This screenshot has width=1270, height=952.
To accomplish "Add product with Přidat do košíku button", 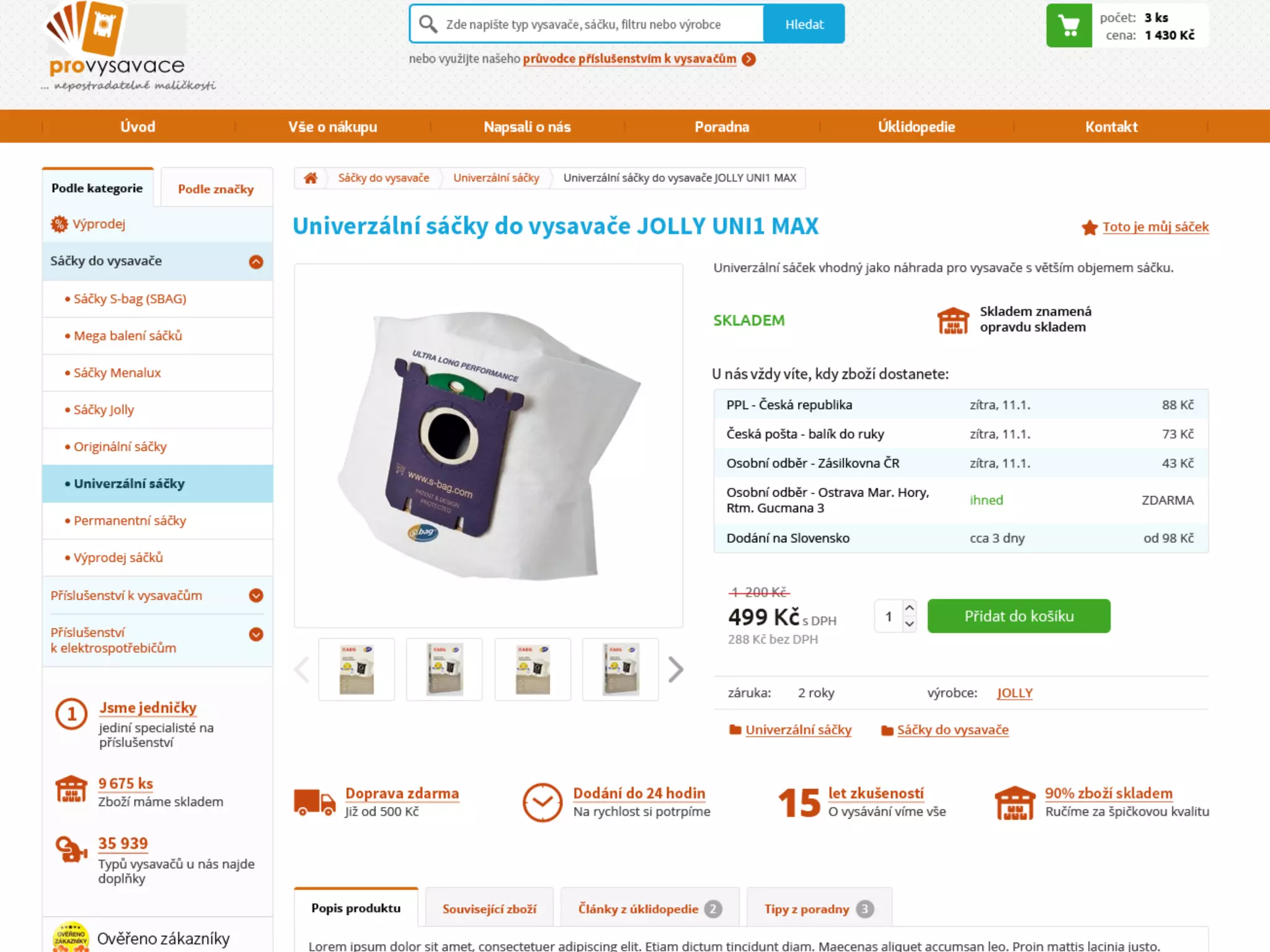I will (x=1019, y=616).
